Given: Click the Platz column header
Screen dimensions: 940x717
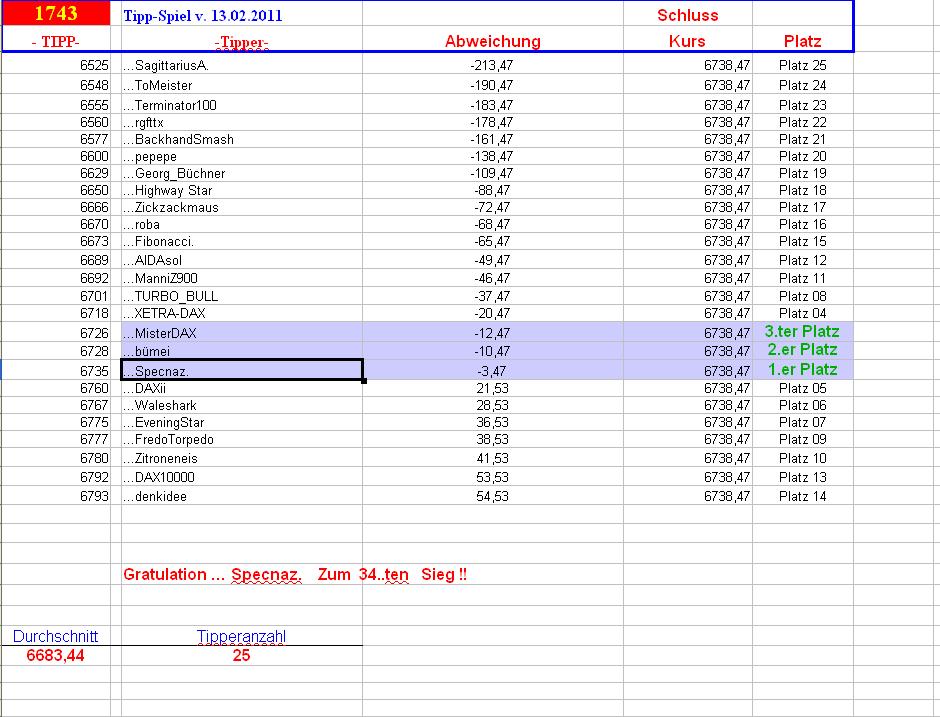Looking at the screenshot, I should pyautogui.click(x=802, y=41).
